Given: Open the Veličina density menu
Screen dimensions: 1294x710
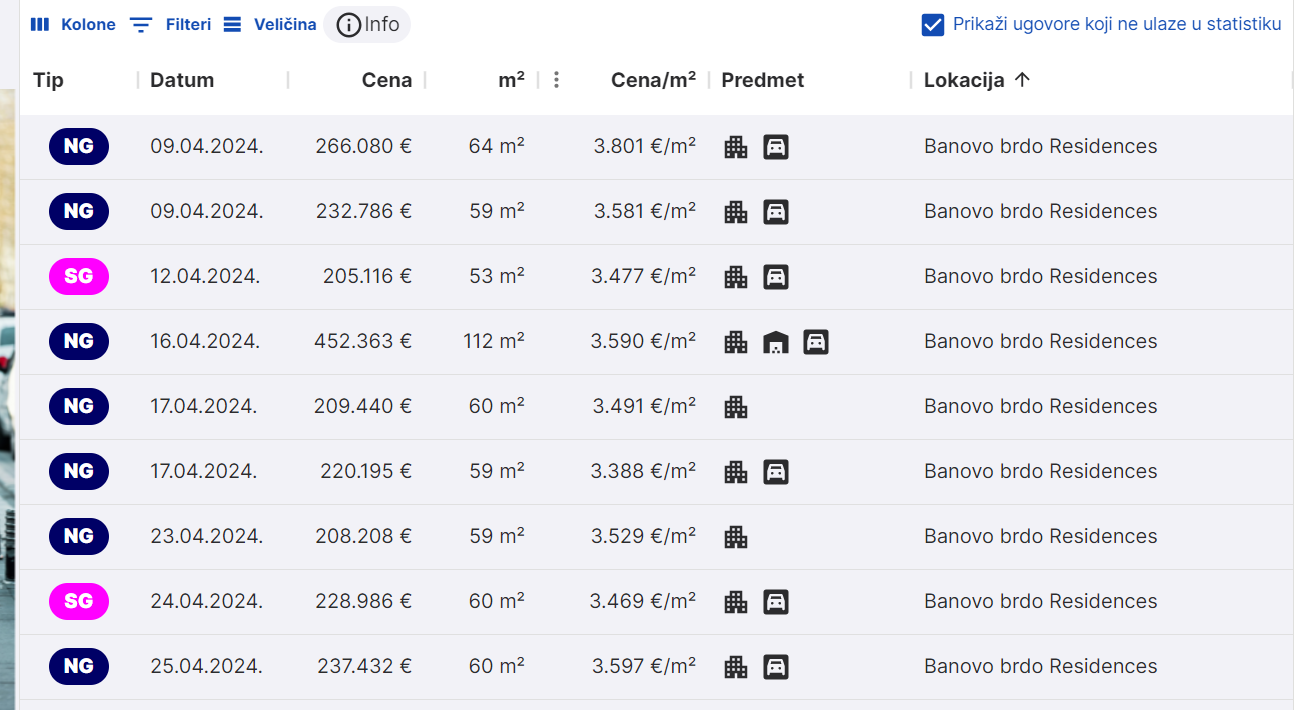Looking at the screenshot, I should (269, 25).
